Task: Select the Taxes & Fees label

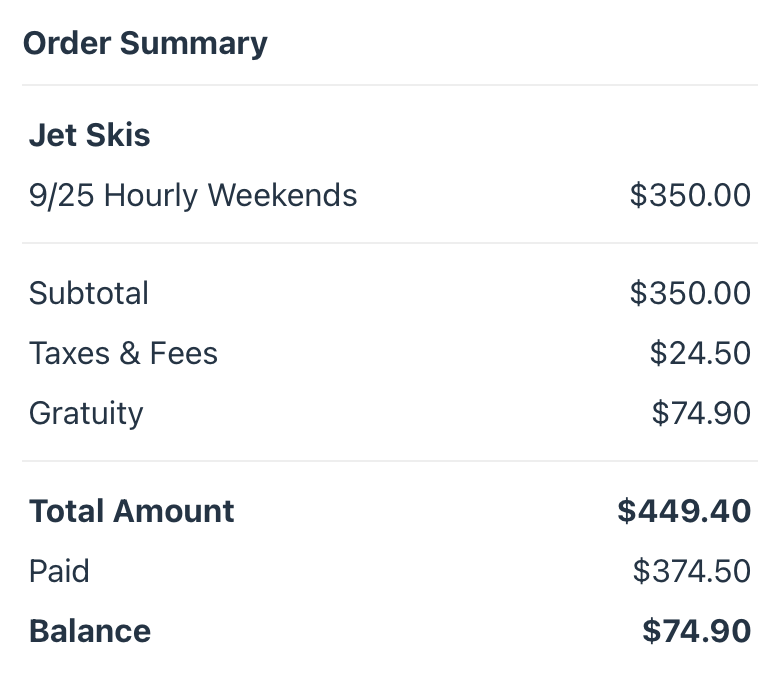Action: (123, 353)
